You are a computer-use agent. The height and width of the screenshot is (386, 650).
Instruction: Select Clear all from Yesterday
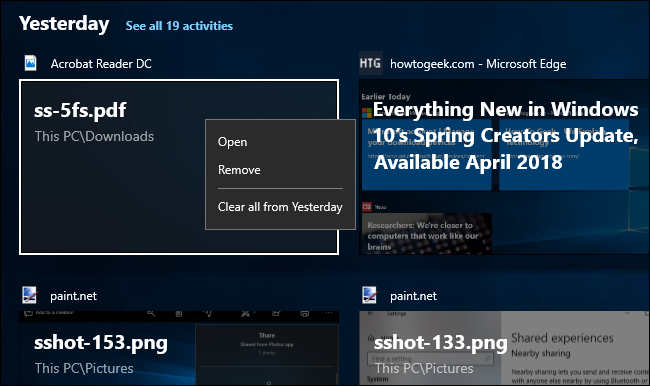click(x=280, y=207)
